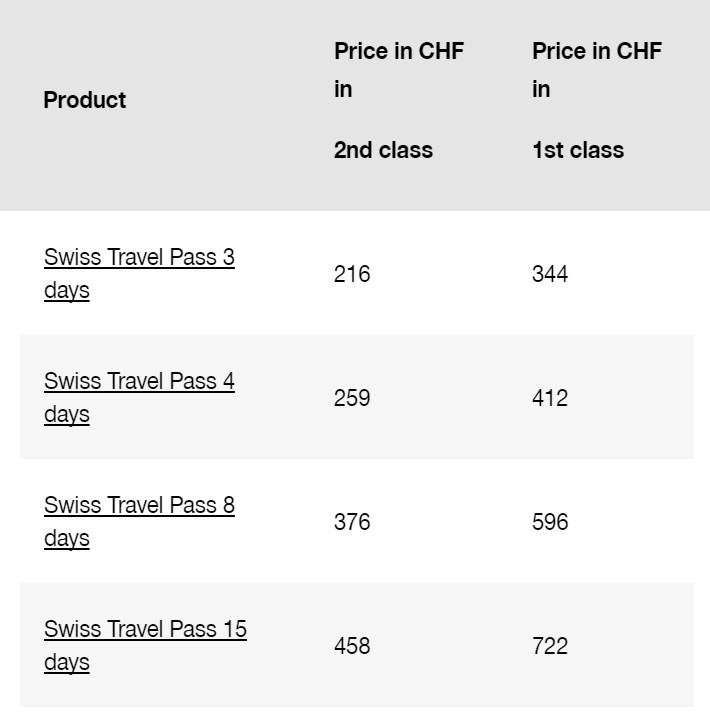Click the word 'days' under Pass 15
The width and height of the screenshot is (710, 723).
coord(67,663)
